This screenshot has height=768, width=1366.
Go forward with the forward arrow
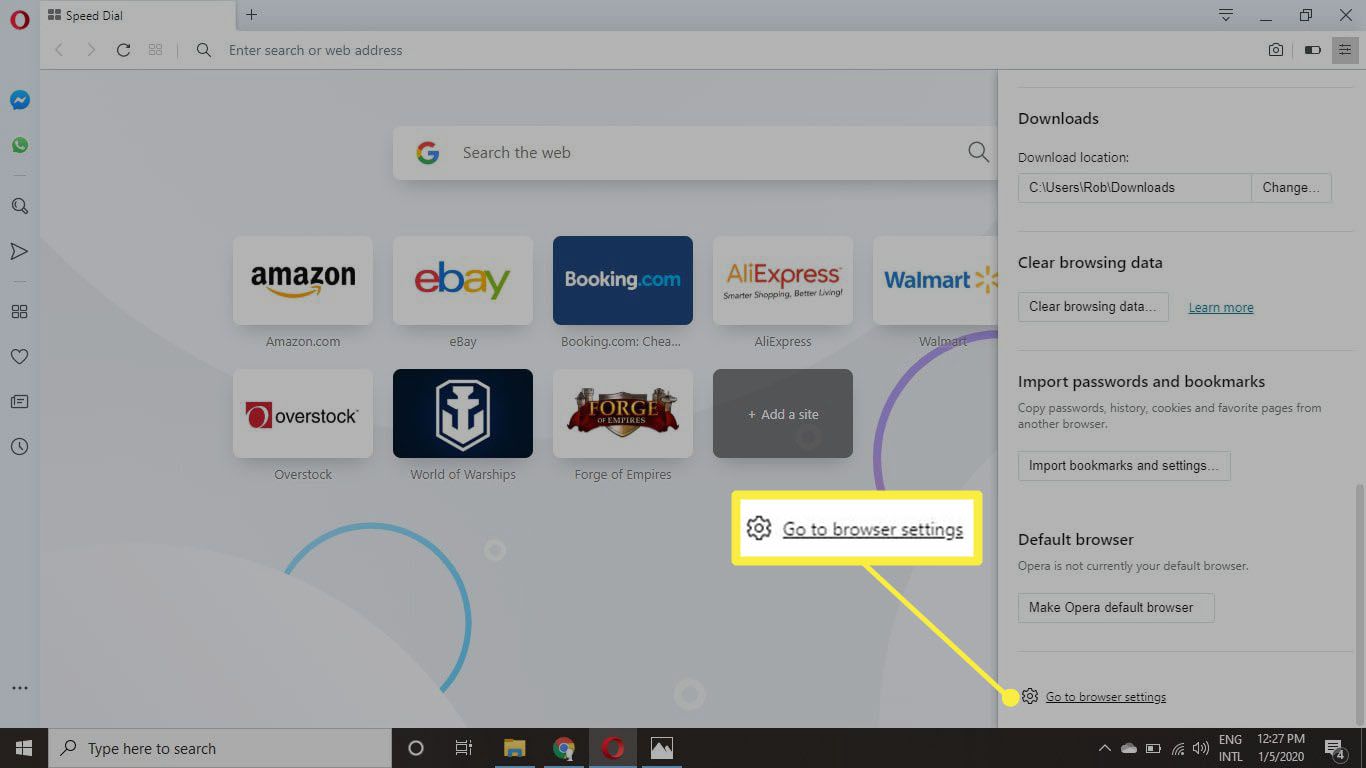pos(91,50)
